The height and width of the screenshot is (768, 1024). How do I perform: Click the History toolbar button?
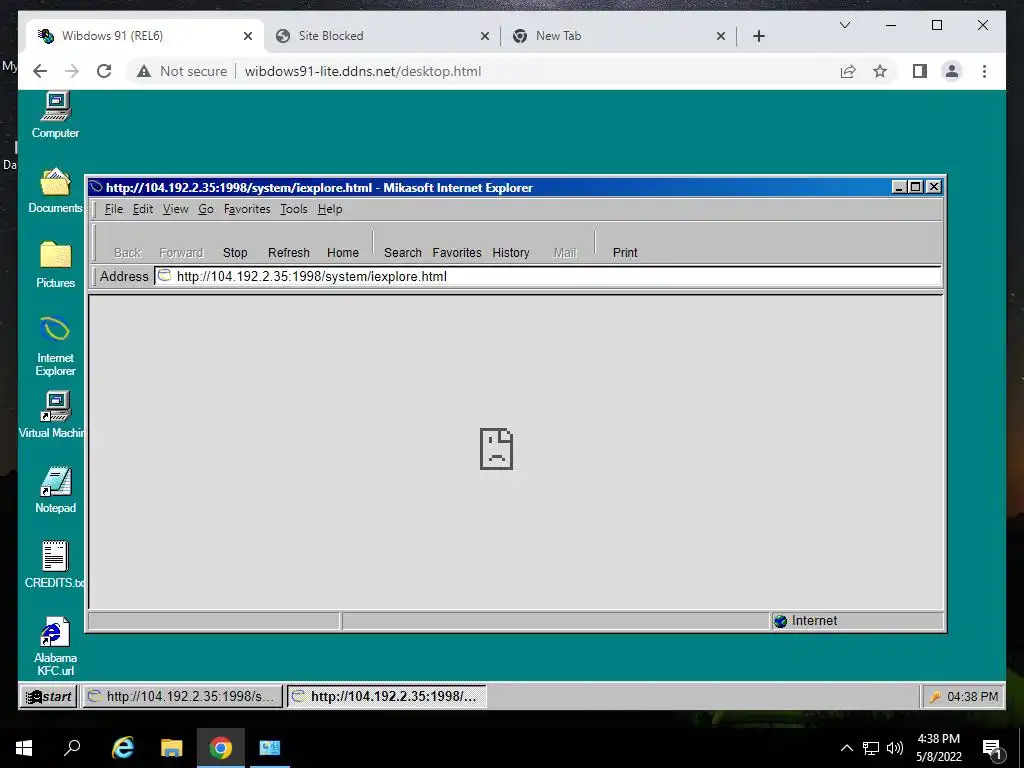511,253
